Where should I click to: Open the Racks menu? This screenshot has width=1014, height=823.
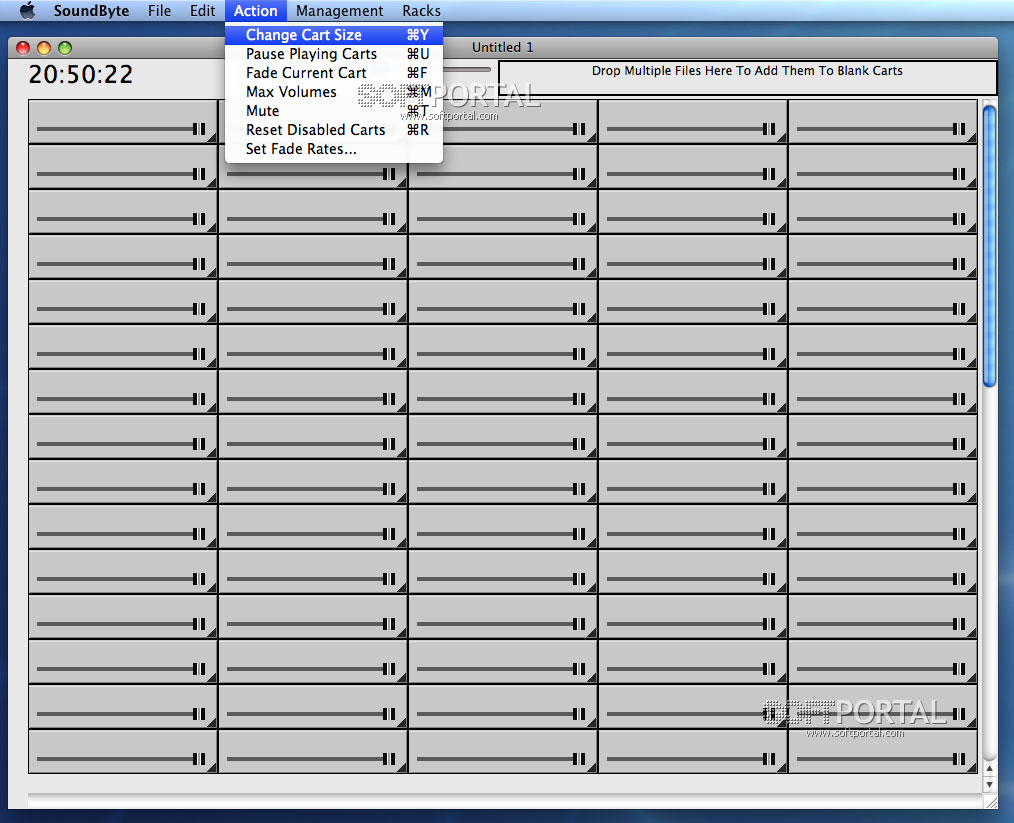[422, 11]
